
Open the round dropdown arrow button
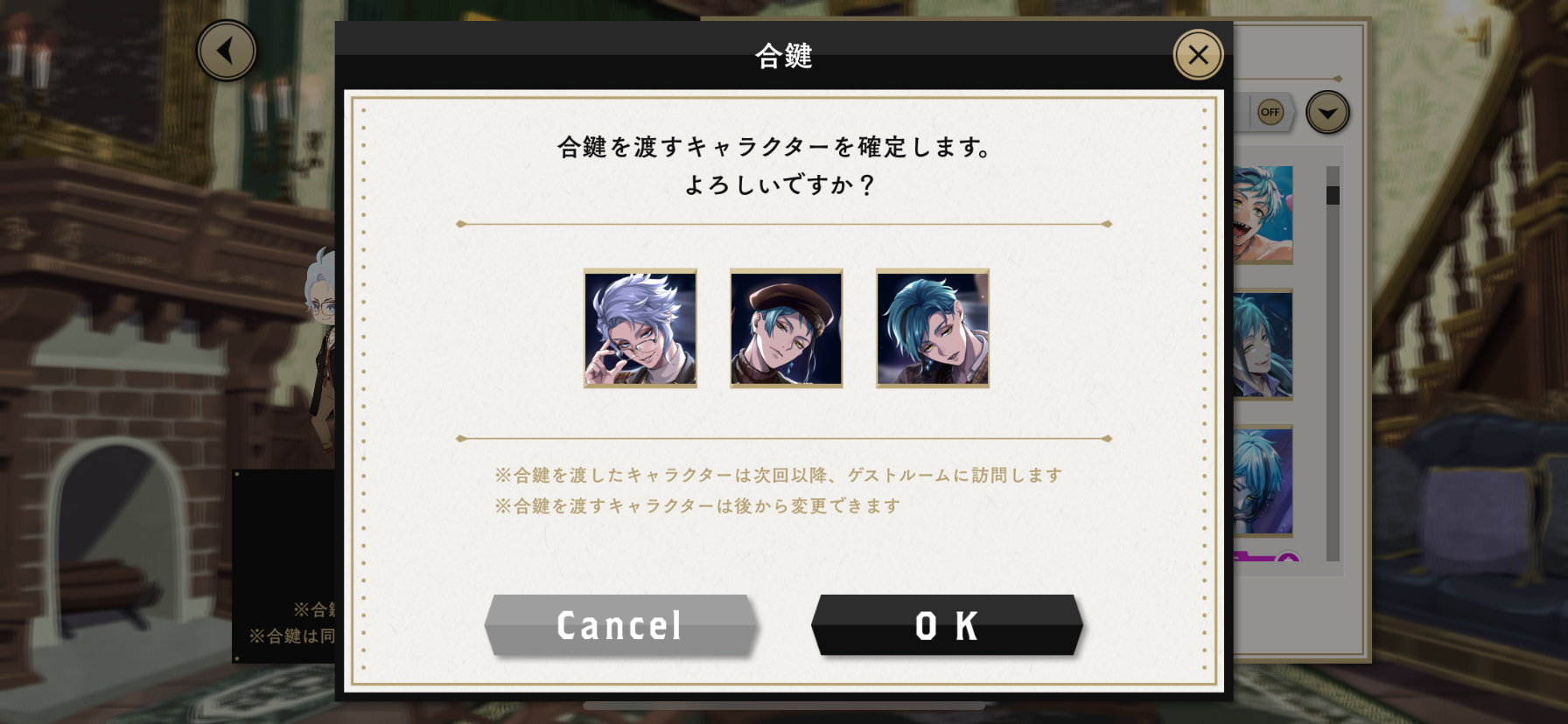1327,113
